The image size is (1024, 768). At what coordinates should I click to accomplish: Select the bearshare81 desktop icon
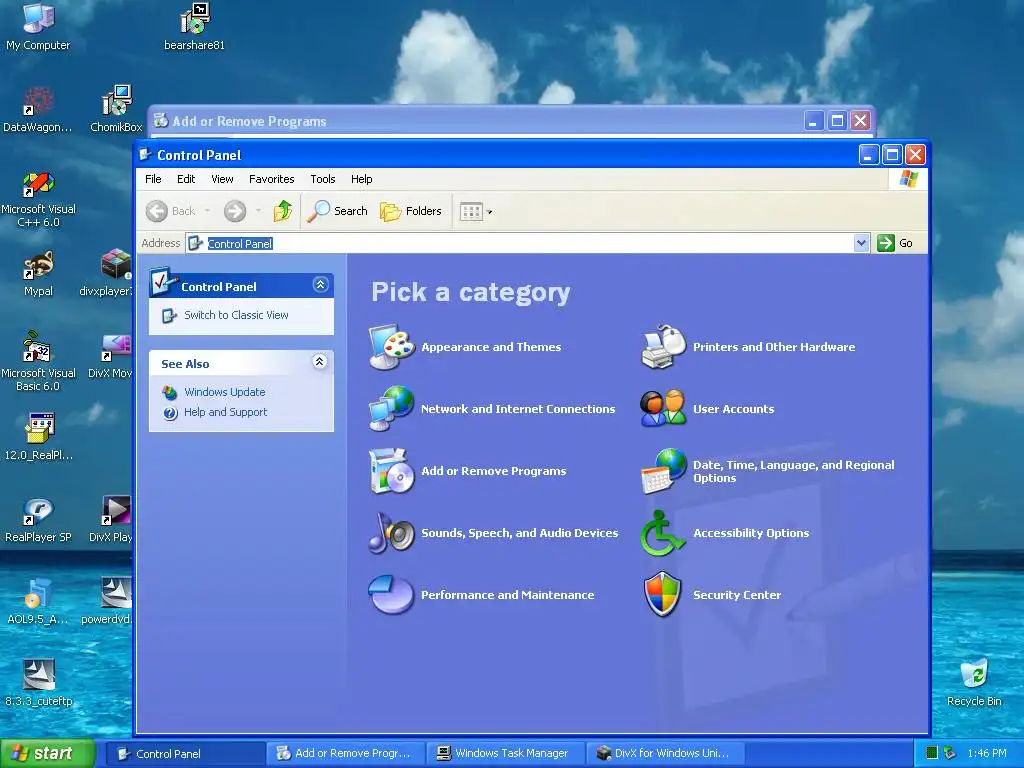pos(194,27)
